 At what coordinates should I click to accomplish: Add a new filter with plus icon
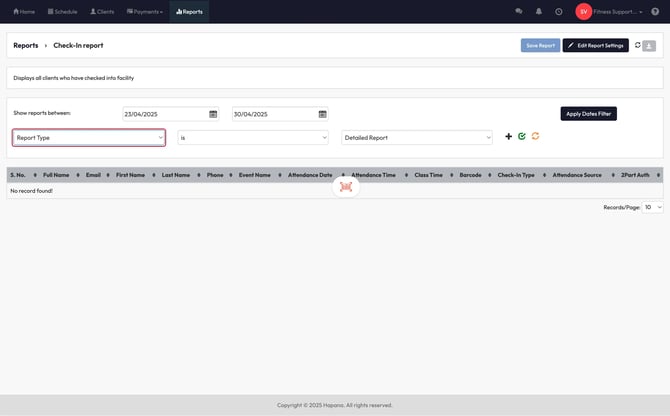point(508,137)
